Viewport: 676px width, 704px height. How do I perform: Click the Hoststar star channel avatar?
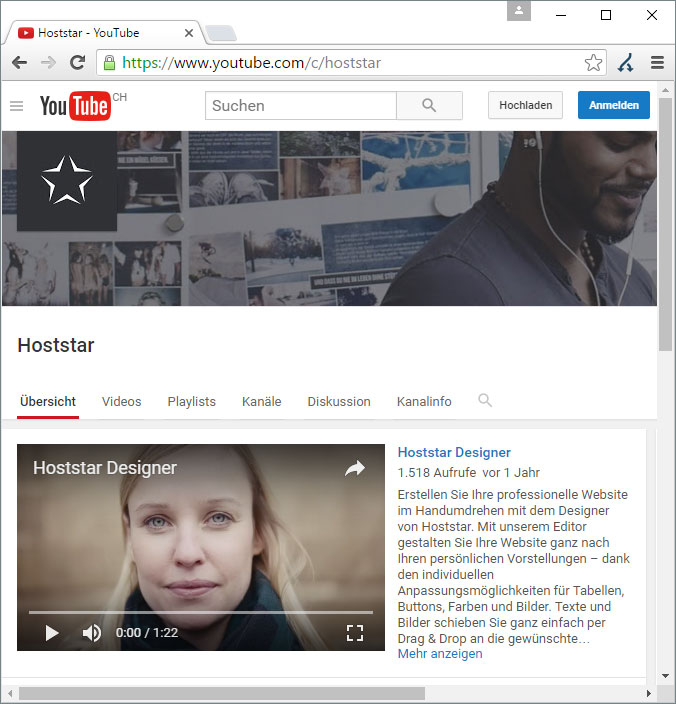tap(67, 181)
